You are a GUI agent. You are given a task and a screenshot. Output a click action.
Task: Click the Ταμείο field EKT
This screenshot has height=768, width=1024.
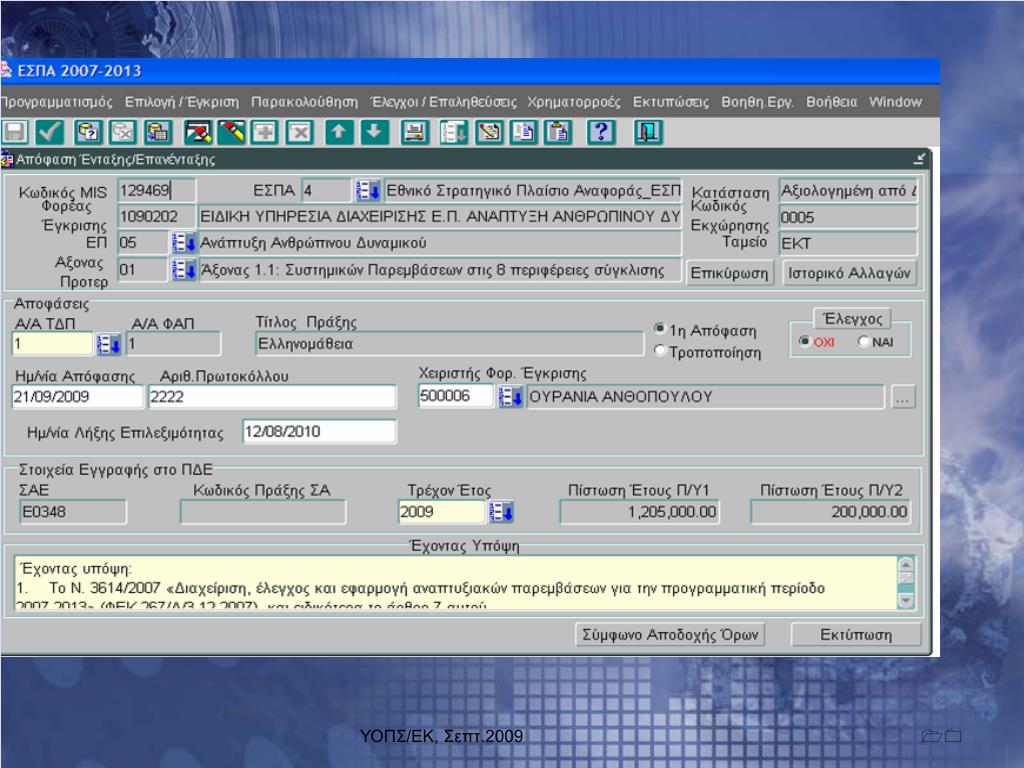(x=848, y=244)
